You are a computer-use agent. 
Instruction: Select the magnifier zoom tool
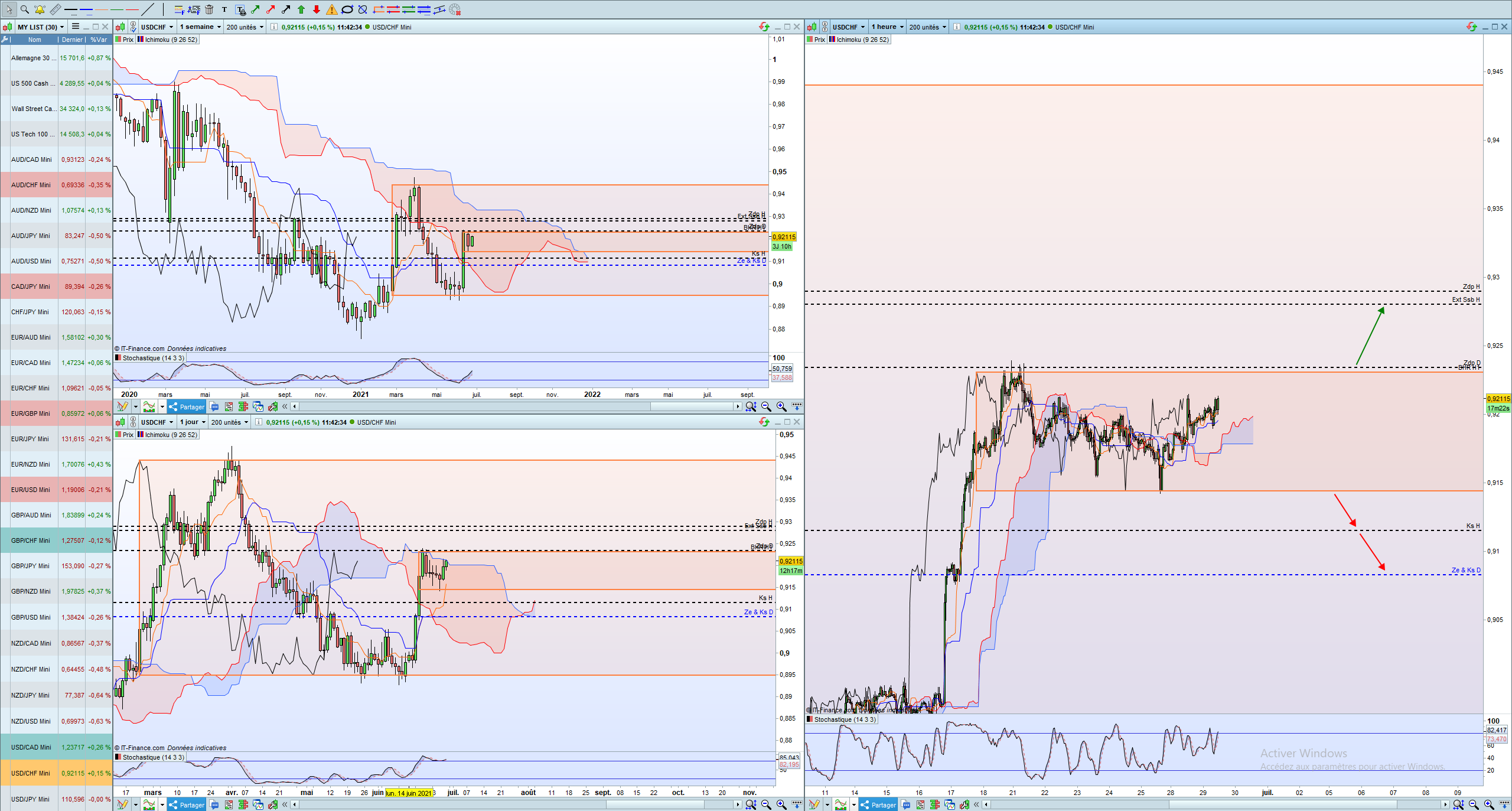[x=24, y=9]
